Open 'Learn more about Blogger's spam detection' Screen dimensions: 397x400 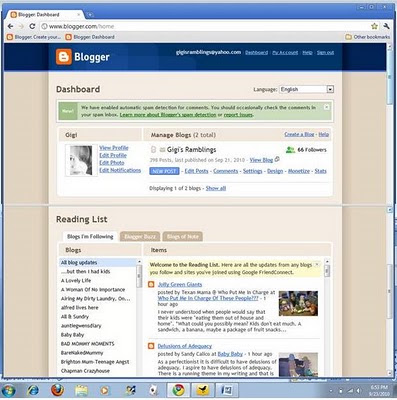168,115
